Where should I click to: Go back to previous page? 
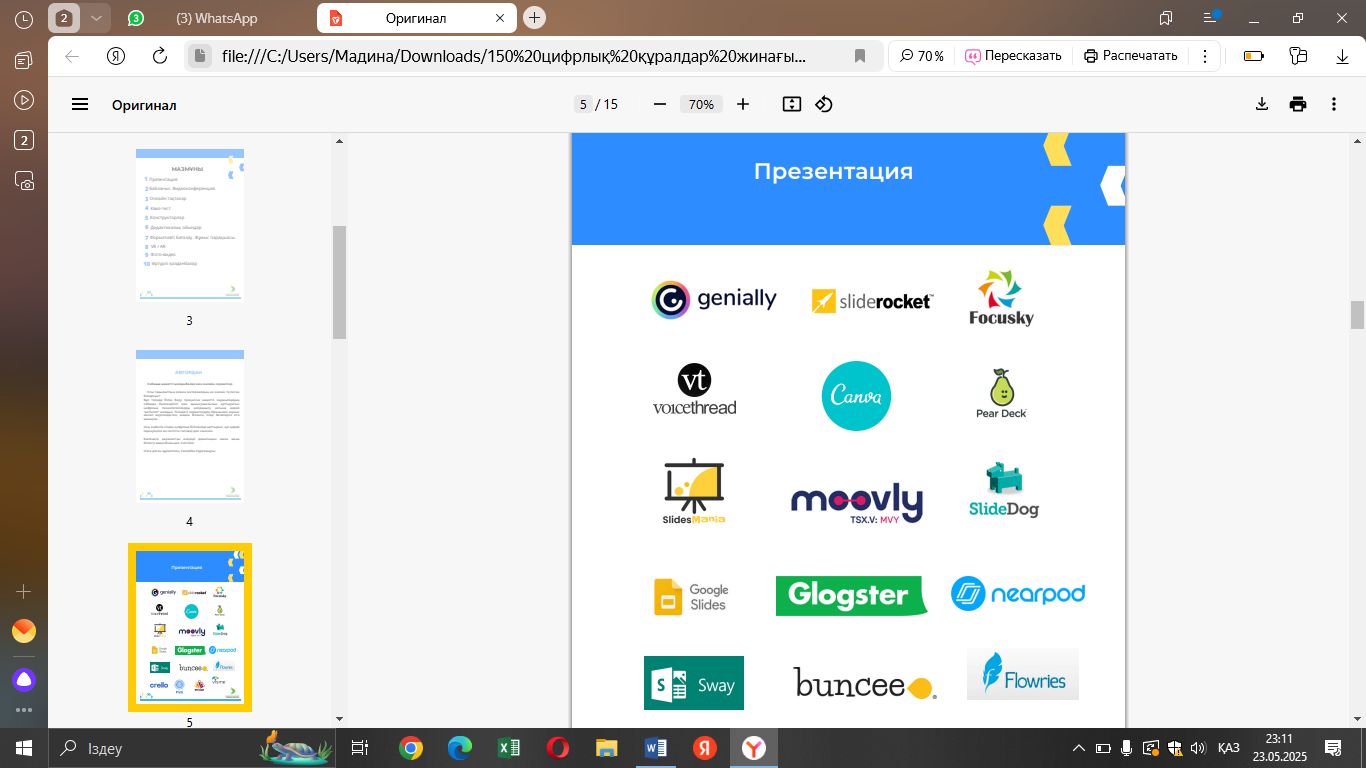72,56
